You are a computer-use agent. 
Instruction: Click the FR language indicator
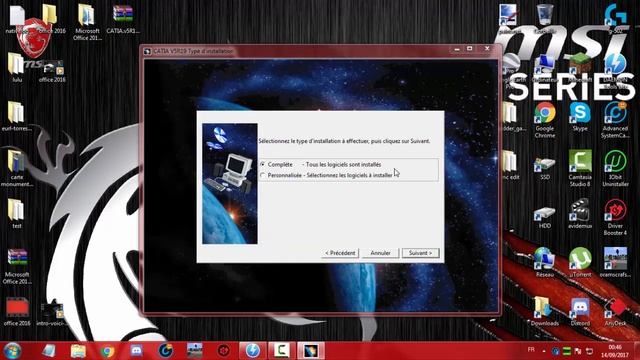pos(531,350)
